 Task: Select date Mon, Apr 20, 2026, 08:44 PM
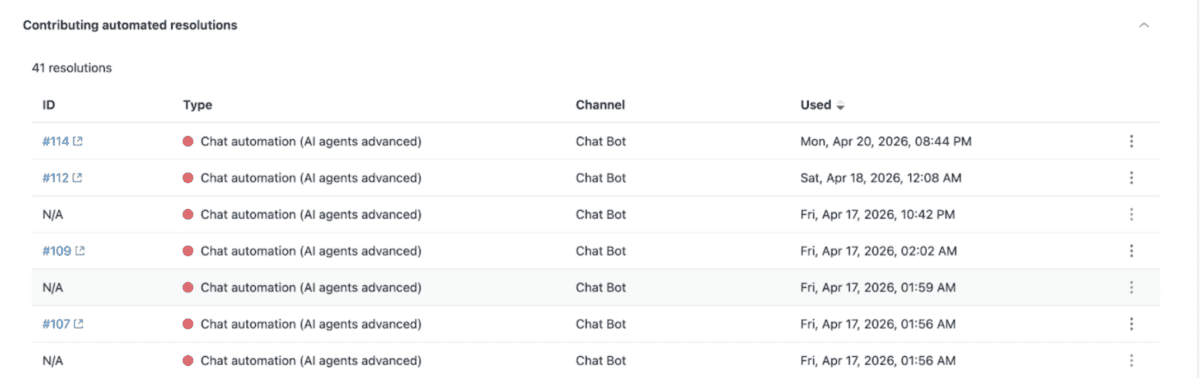(x=886, y=142)
